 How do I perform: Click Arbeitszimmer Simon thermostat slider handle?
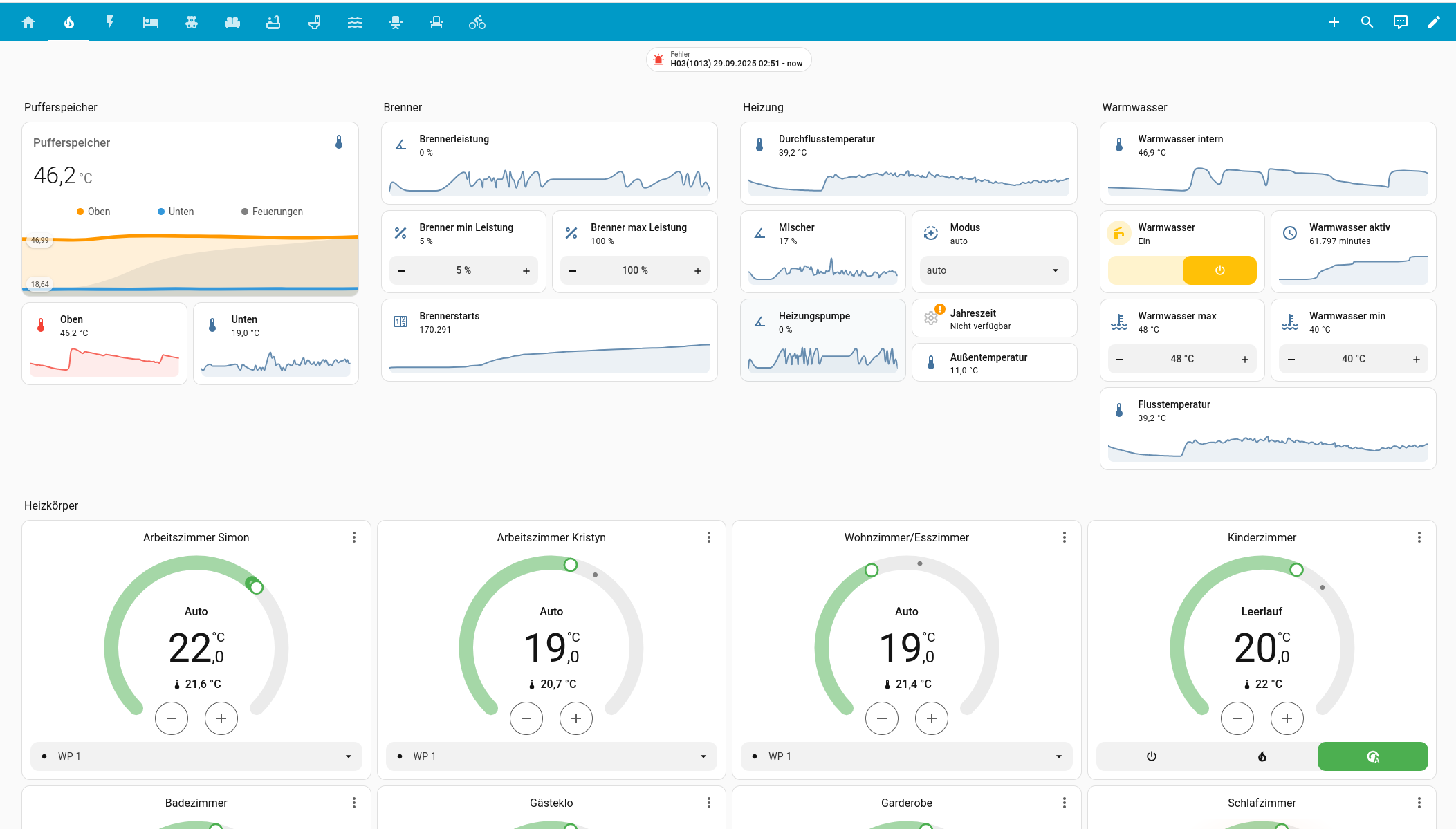[257, 587]
